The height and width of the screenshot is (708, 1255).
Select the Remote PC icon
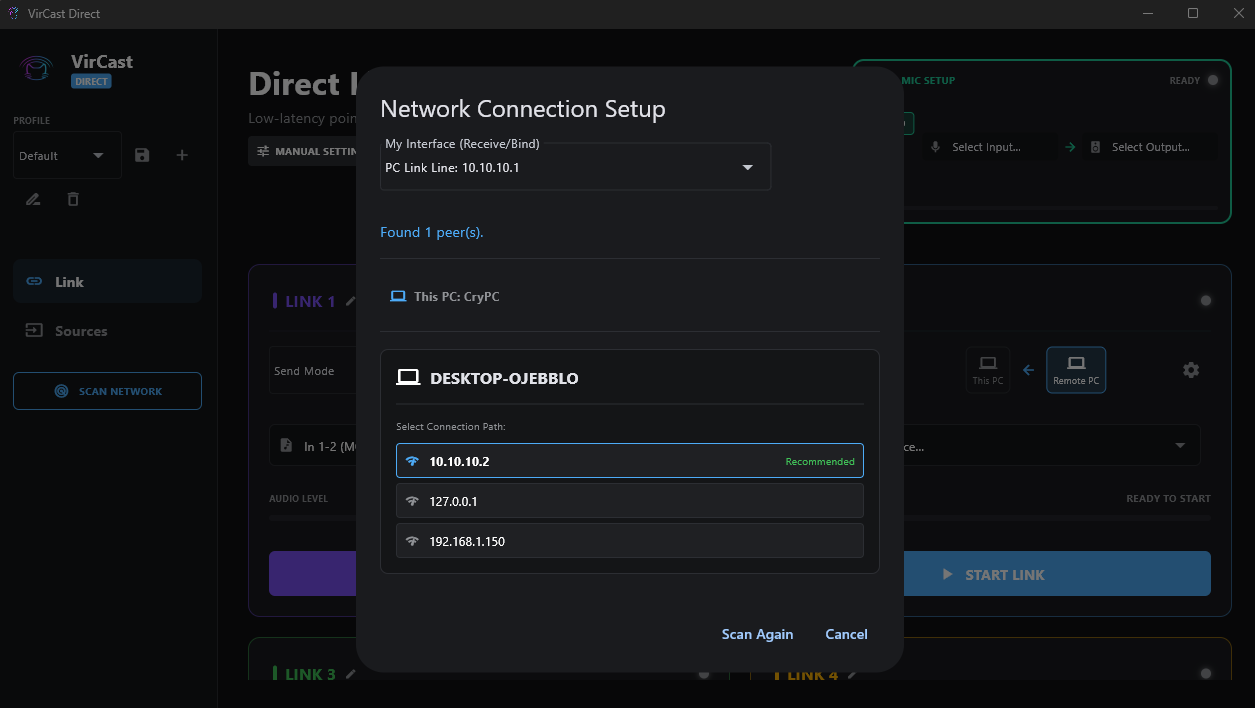point(1075,369)
